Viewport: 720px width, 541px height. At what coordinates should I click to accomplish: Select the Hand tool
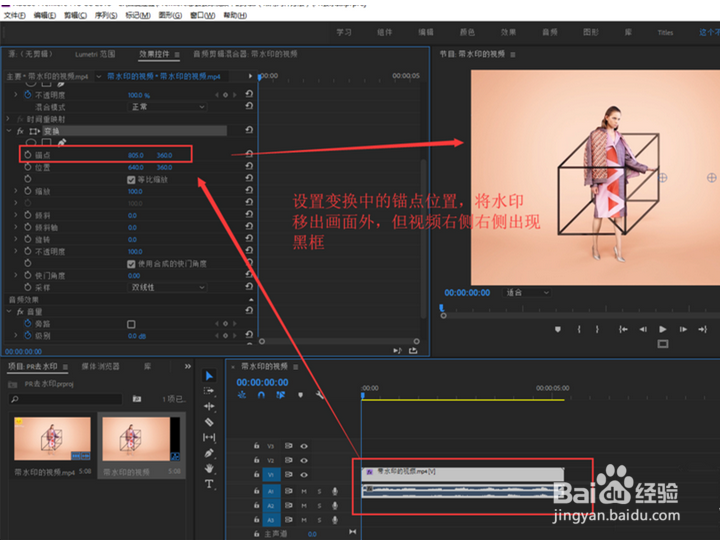209,468
